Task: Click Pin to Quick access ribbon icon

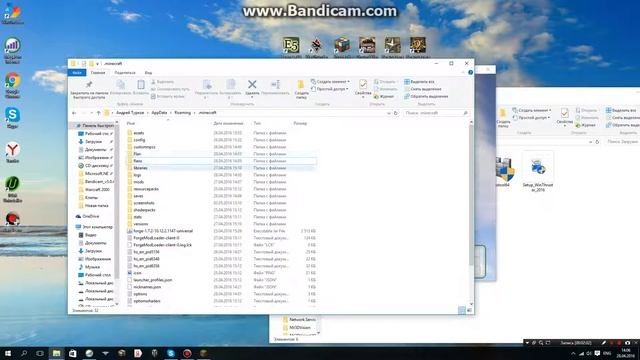Action: click(89, 85)
